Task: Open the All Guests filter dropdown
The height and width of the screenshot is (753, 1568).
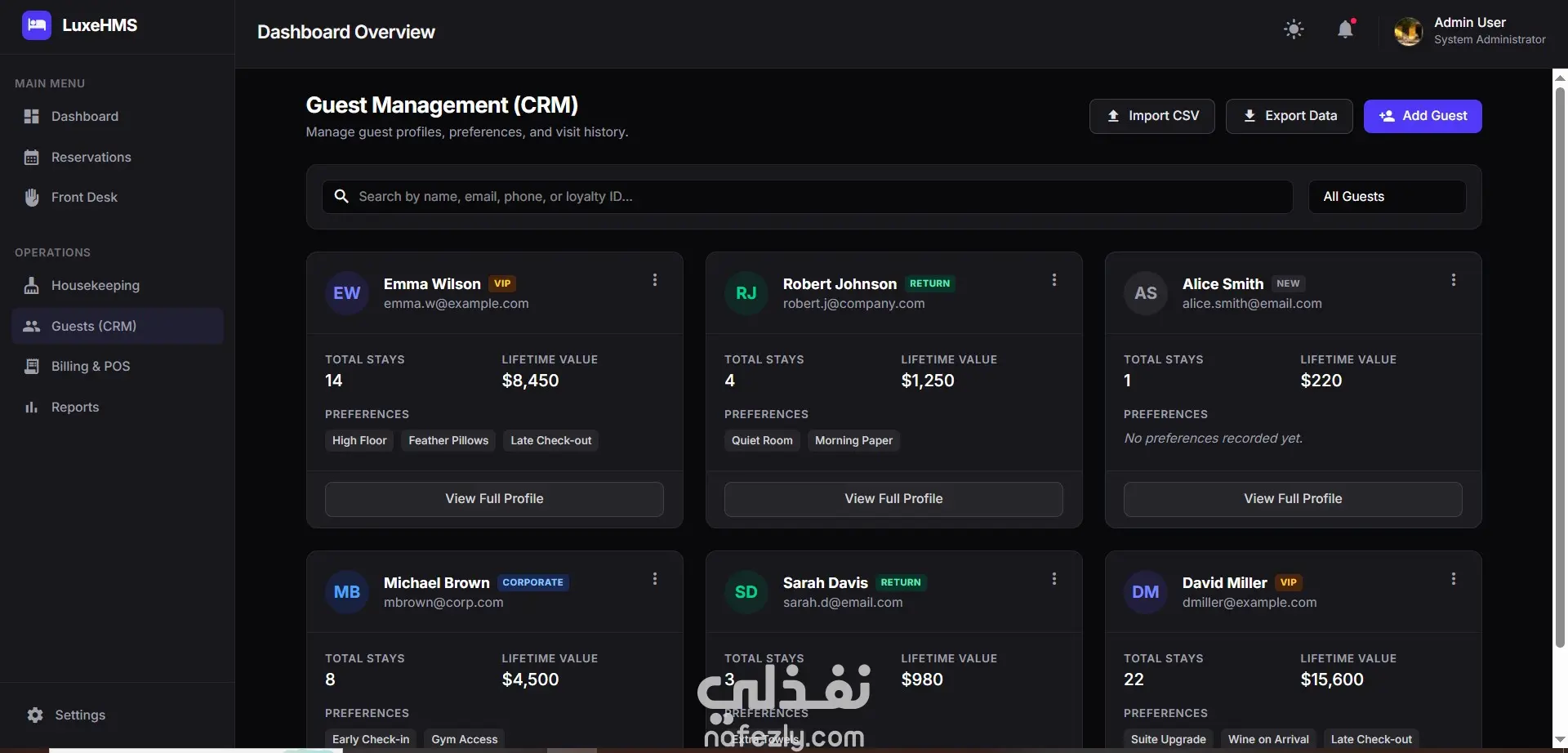Action: point(1387,197)
